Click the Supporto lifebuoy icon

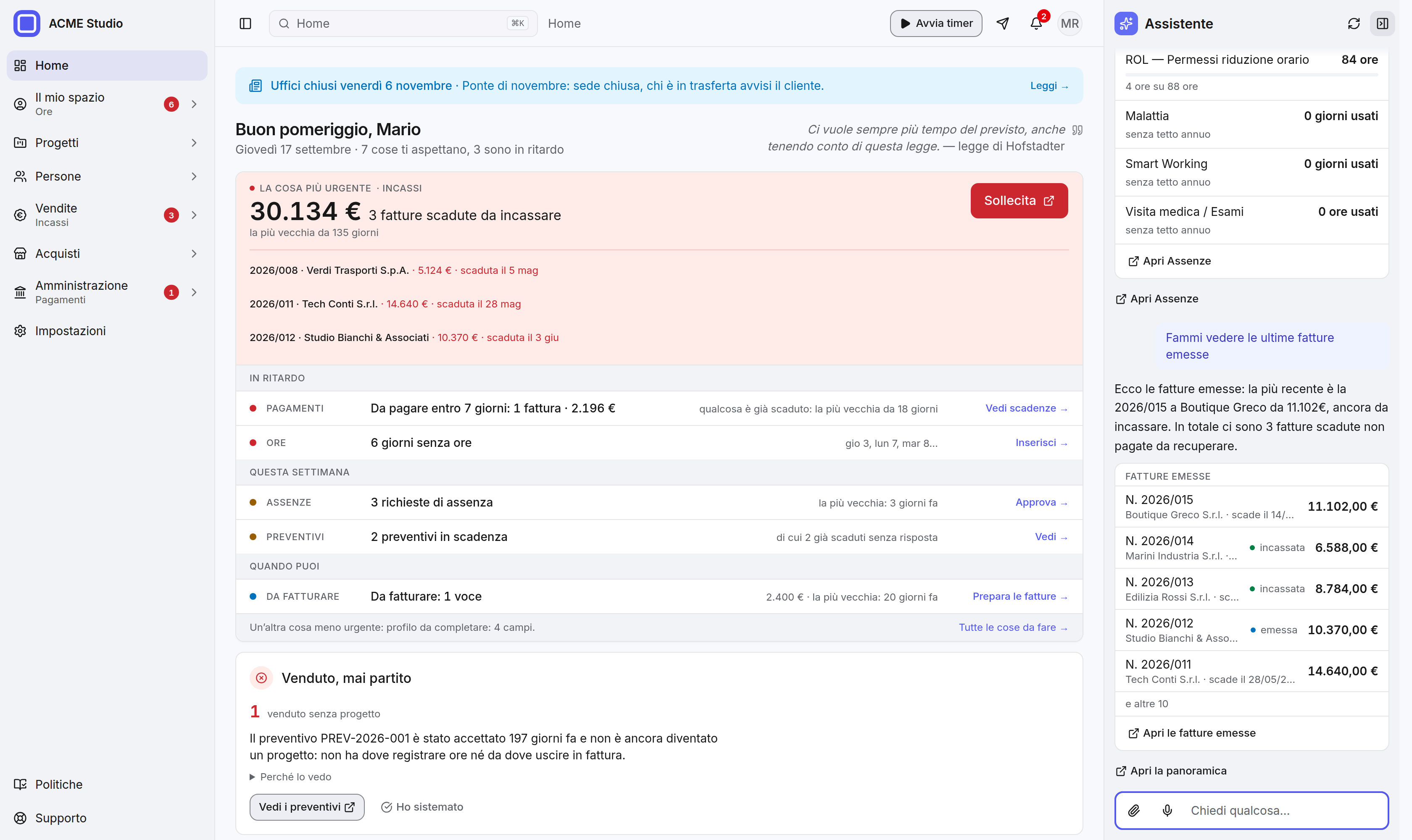point(21,817)
